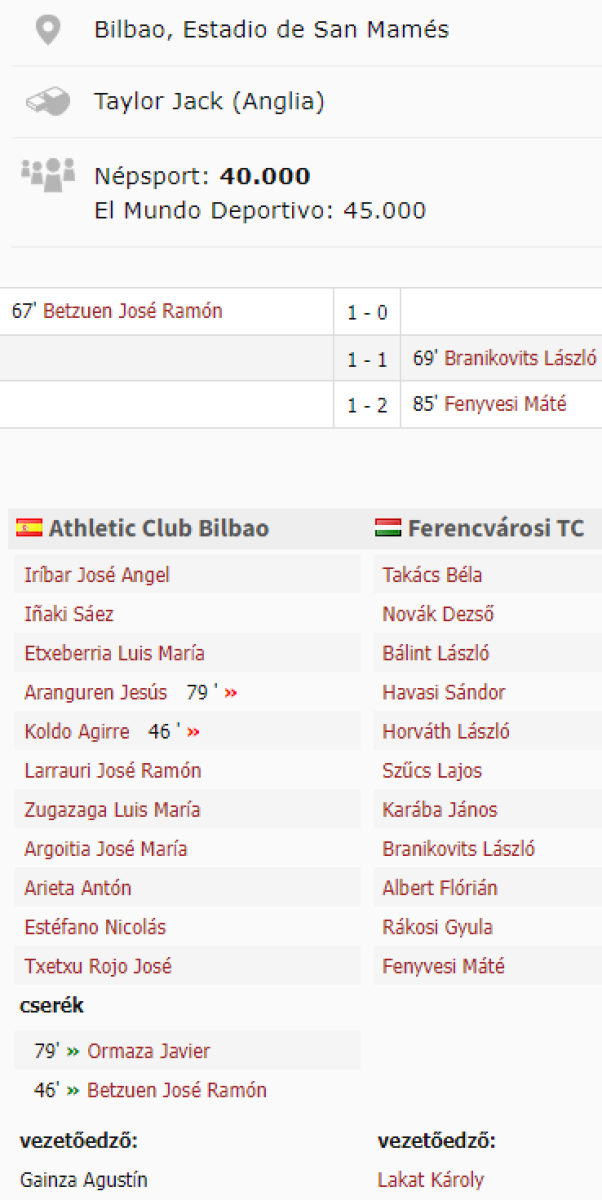Click green arrows beside substitute Betzuen José Ramón

tap(73, 1090)
